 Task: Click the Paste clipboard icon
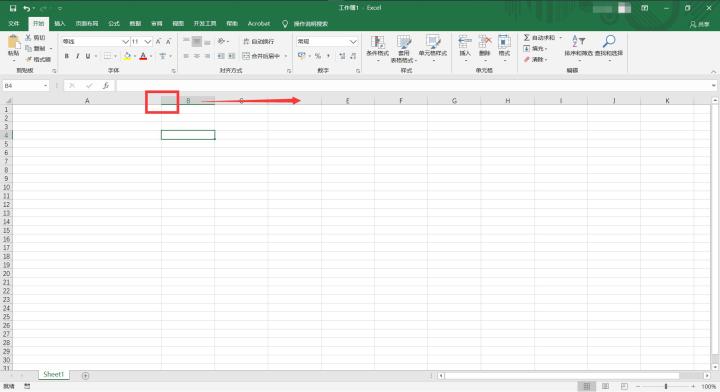click(14, 43)
